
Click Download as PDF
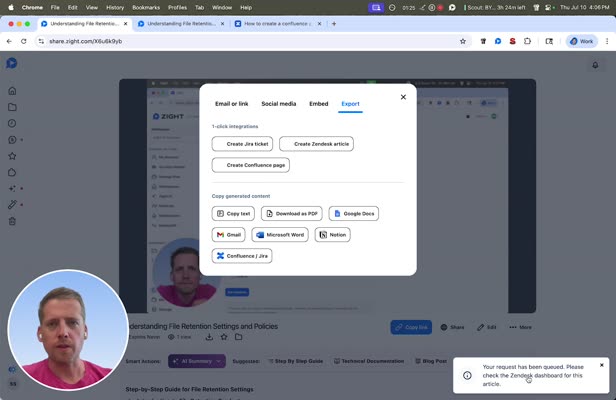point(292,213)
